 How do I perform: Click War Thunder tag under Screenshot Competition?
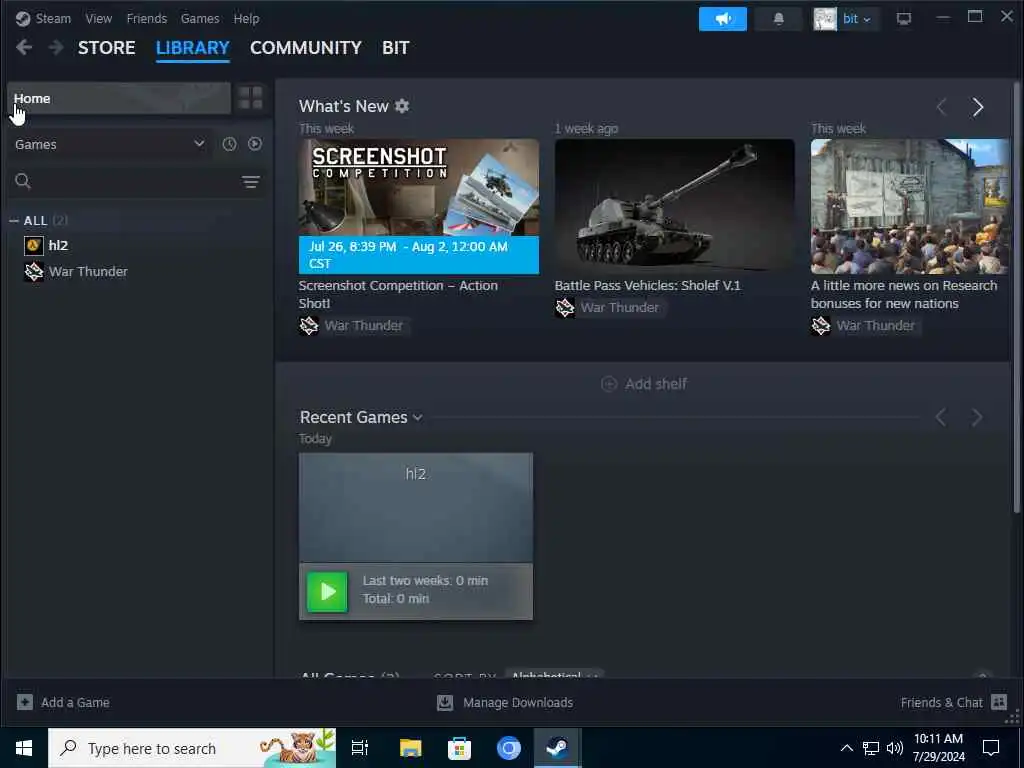pos(353,325)
